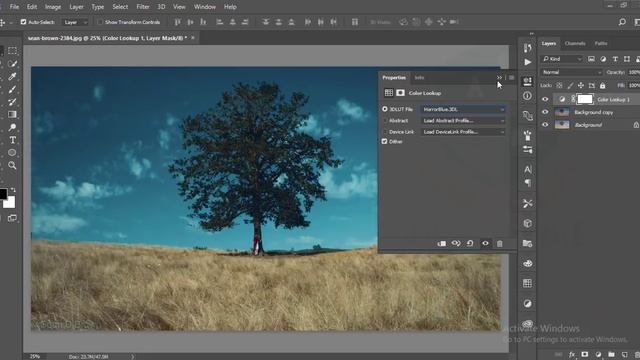Toggle the Dither checkbox
Viewport: 640px width, 360px height.
tap(384, 141)
